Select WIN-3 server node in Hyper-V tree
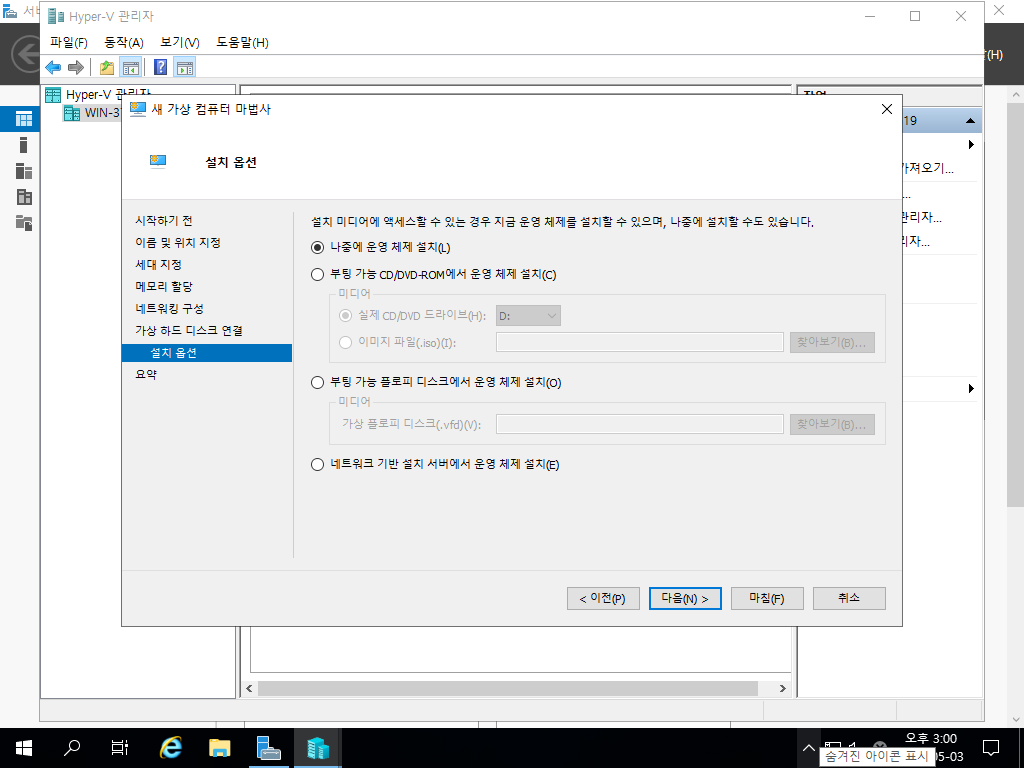 [x=92, y=112]
